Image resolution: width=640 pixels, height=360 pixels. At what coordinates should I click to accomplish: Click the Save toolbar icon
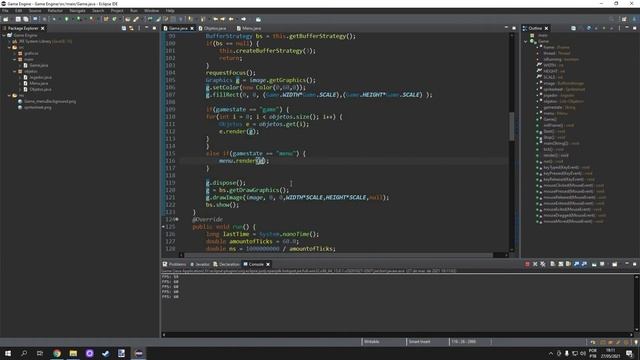[18, 19]
